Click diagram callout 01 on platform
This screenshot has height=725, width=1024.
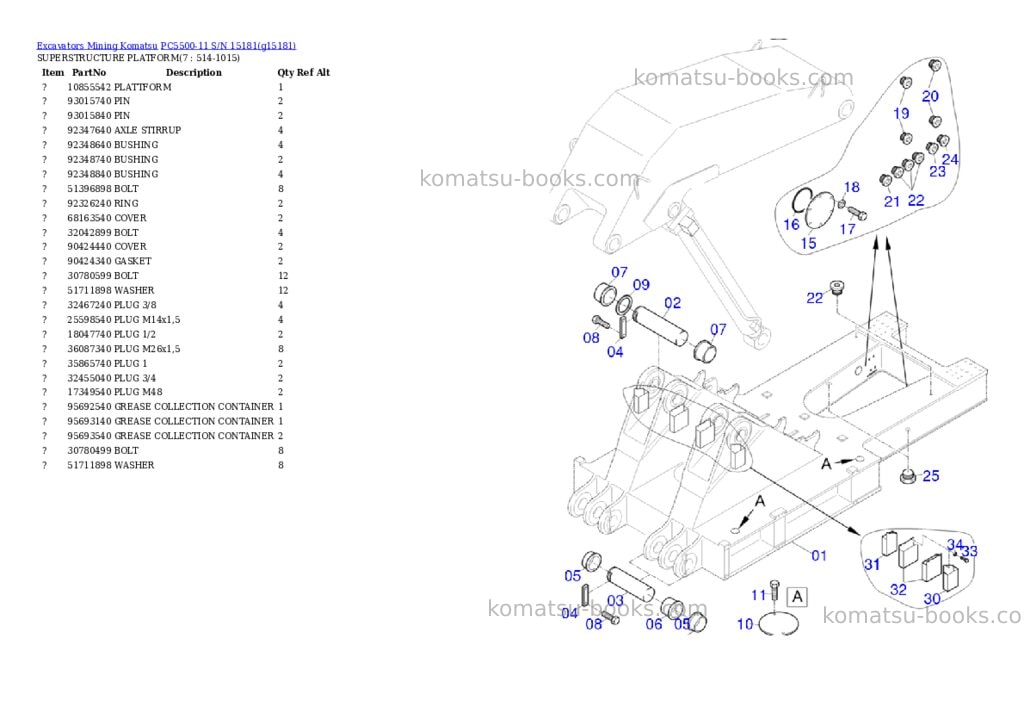coord(819,556)
